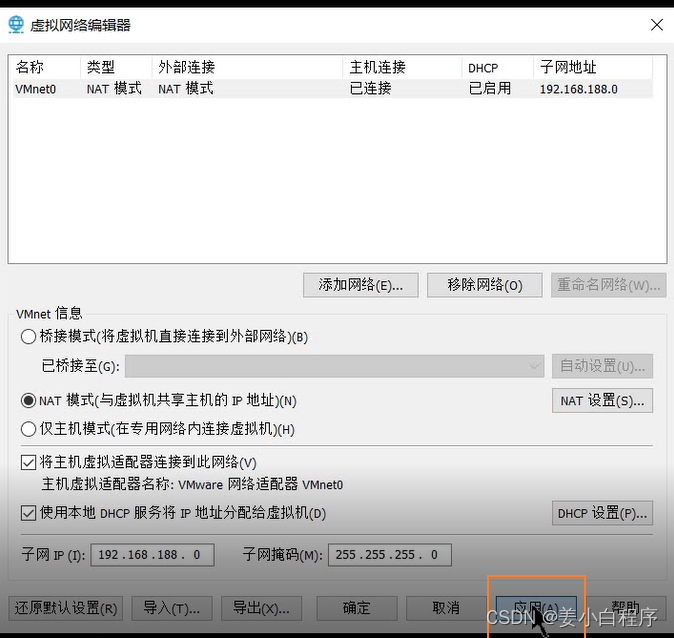Click the 重命名网络(W)... button
The width and height of the screenshot is (674, 638).
(x=608, y=285)
